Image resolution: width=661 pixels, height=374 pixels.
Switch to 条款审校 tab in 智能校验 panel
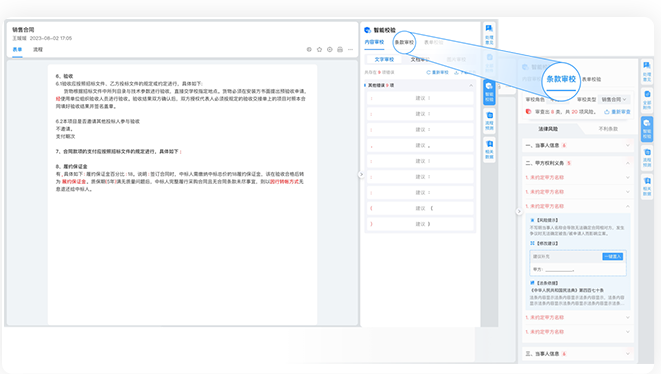[404, 42]
